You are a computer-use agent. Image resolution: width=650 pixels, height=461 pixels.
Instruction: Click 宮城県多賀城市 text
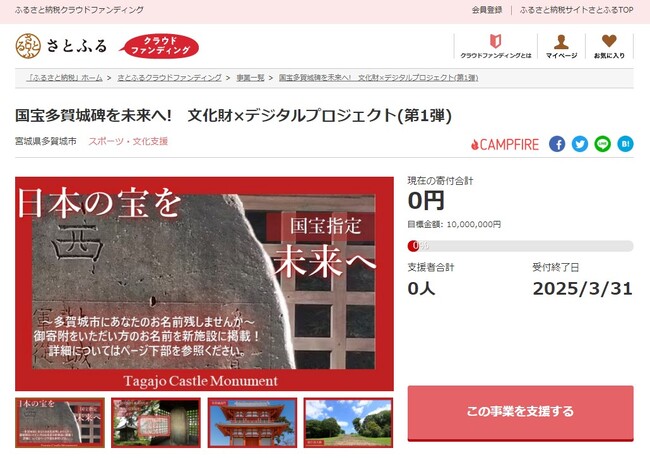[46, 141]
